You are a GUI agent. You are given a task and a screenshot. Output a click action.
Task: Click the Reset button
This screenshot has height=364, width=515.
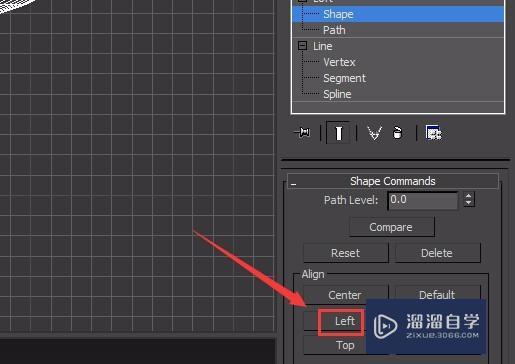(346, 253)
